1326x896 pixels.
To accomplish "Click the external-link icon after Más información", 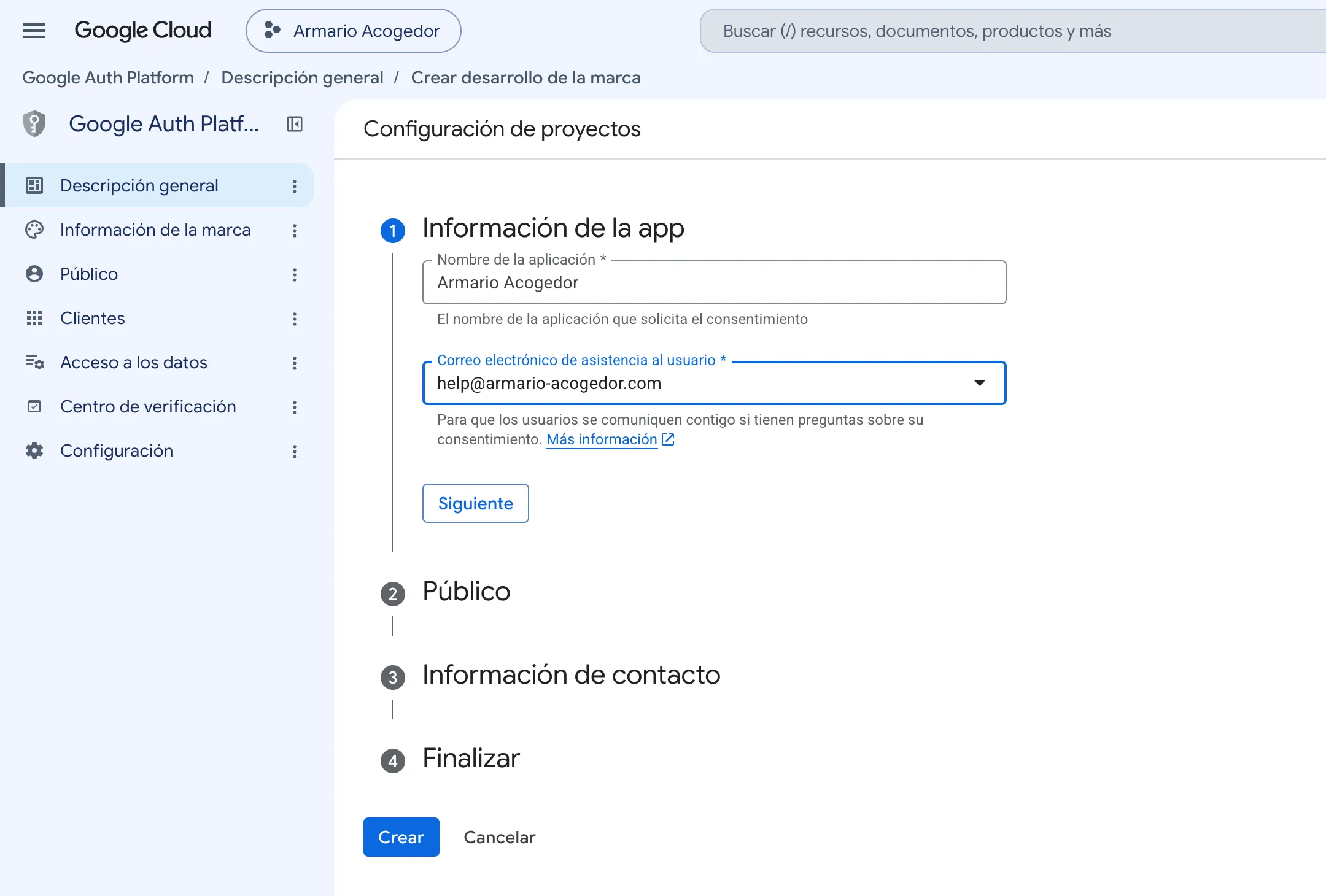I will pos(668,439).
